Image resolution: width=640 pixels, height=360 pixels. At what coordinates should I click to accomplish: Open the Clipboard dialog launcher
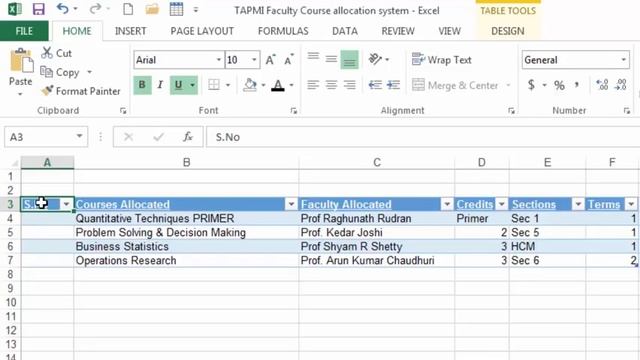123,111
